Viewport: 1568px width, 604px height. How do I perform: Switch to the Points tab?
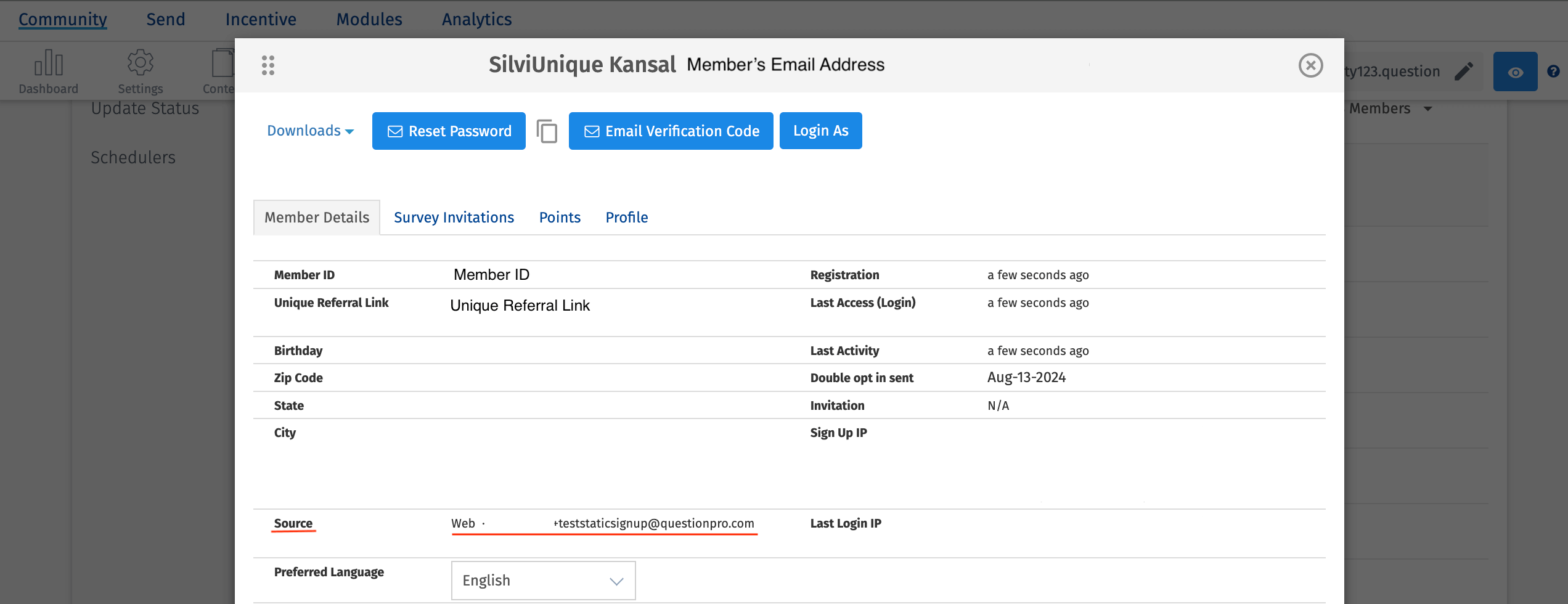(x=560, y=218)
